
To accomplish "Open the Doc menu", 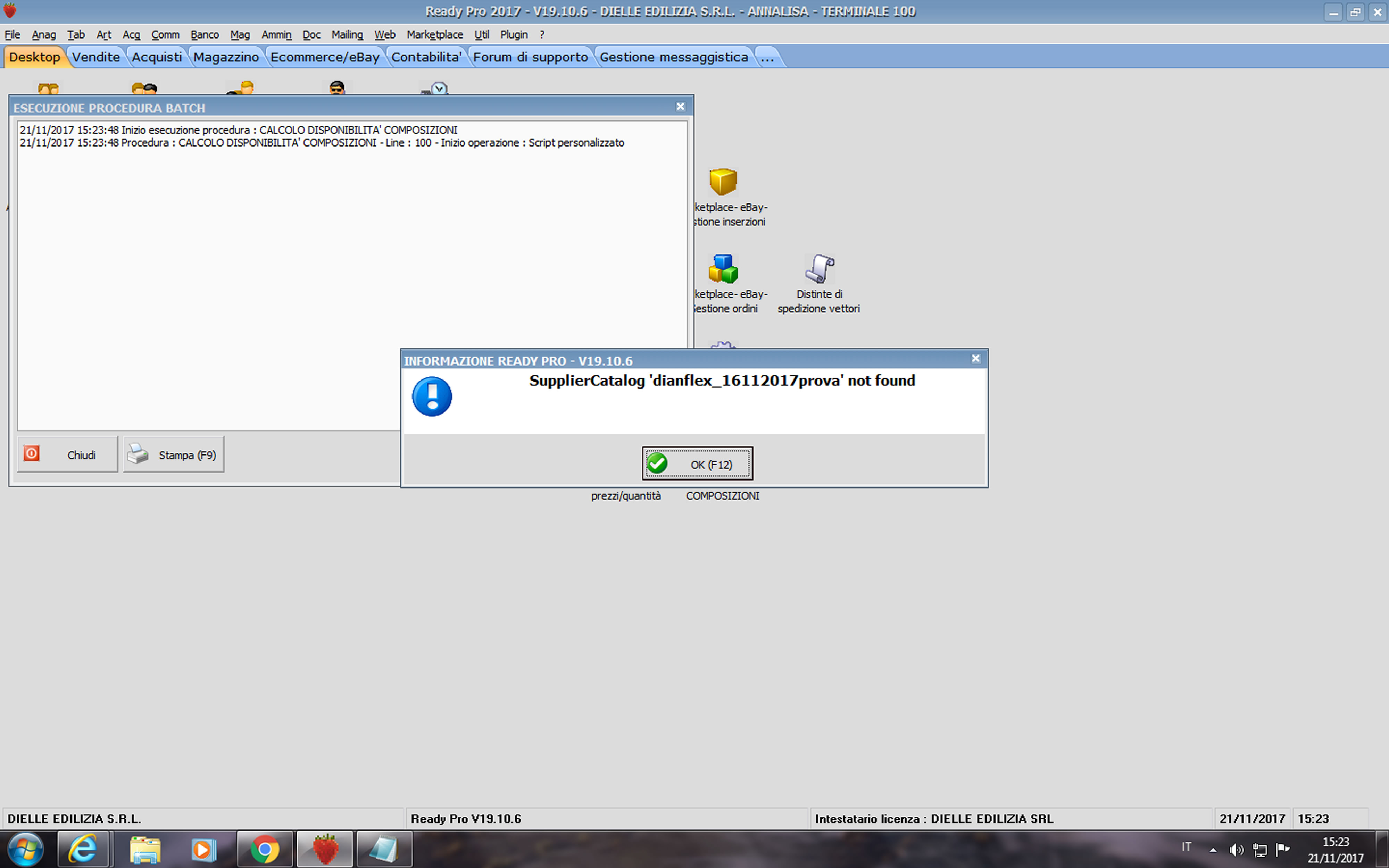I will 312,34.
